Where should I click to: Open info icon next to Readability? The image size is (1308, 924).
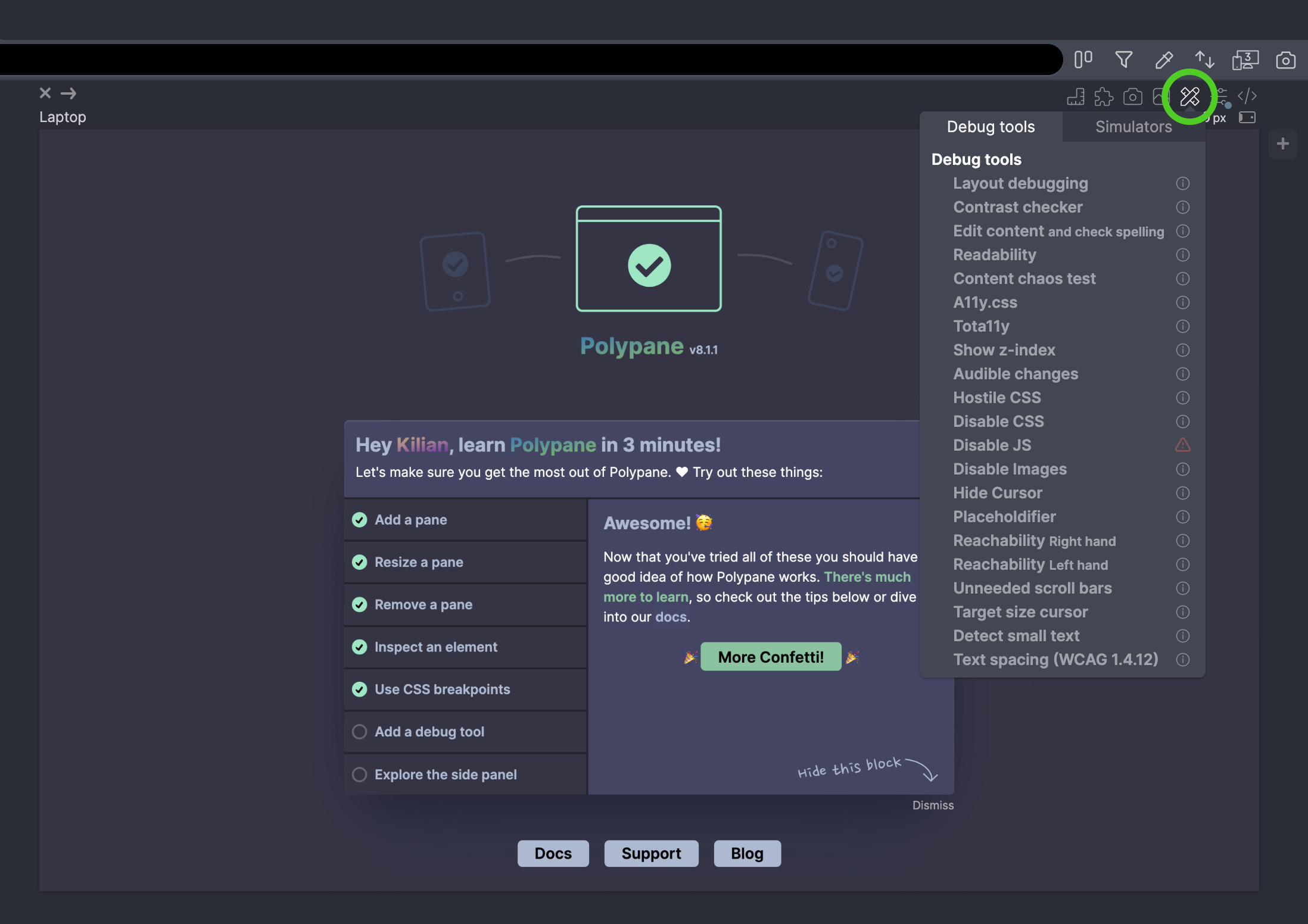click(x=1183, y=255)
